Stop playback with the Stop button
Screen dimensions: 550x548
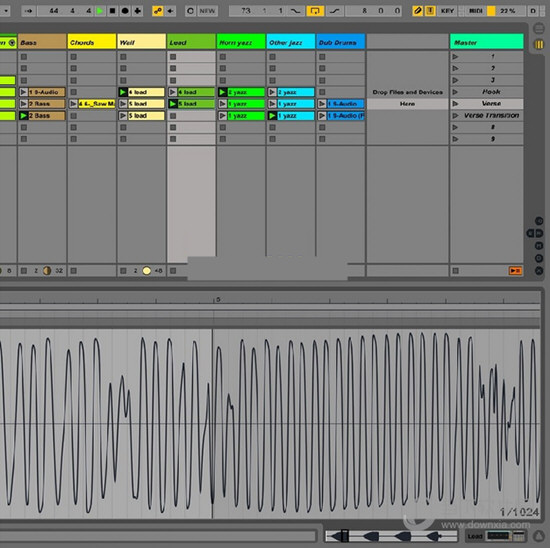[x=113, y=11]
